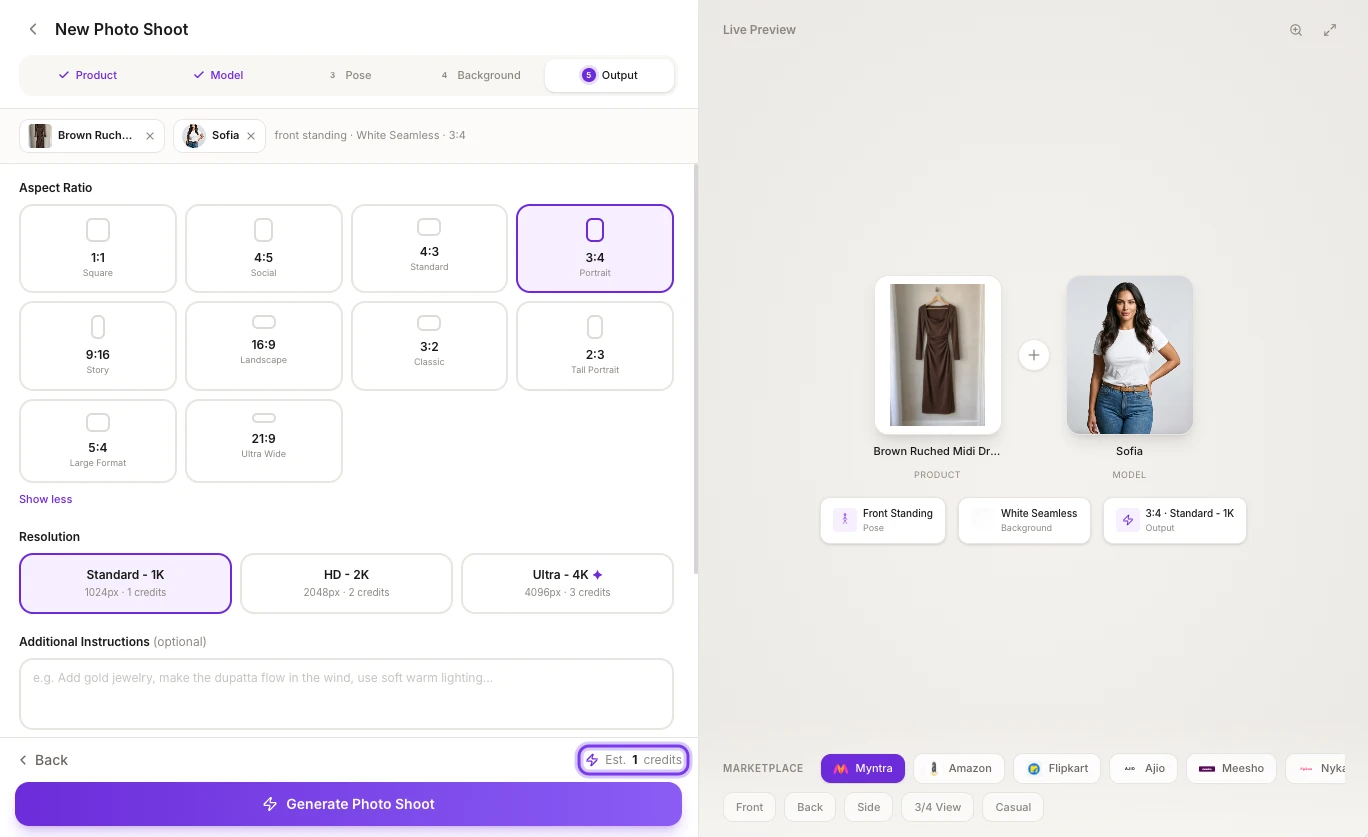Remove the Sofia model chip
This screenshot has width=1368, height=837.
(x=251, y=136)
